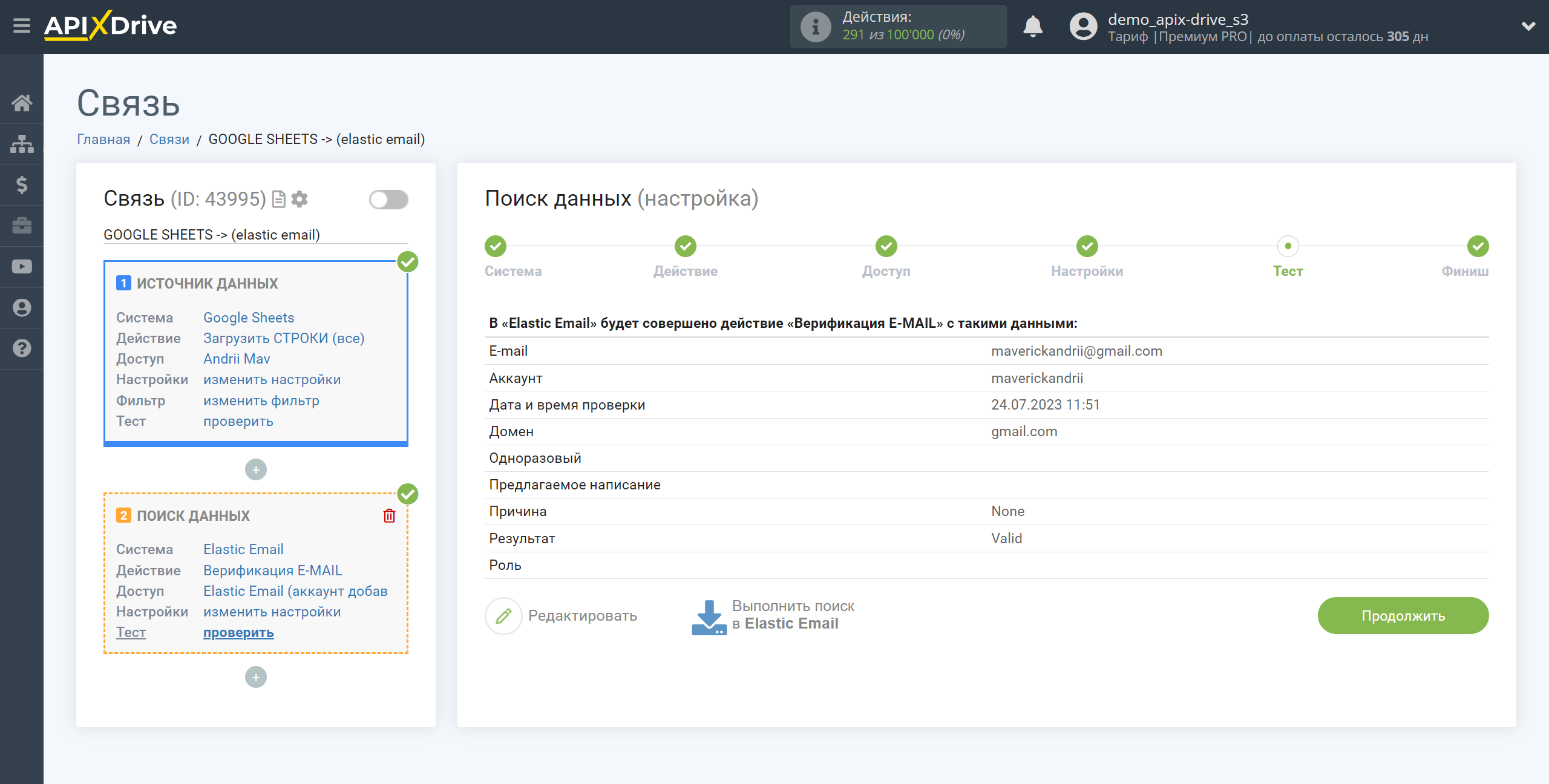1549x784 pixels.
Task: Add step after data search block
Action: click(x=256, y=677)
